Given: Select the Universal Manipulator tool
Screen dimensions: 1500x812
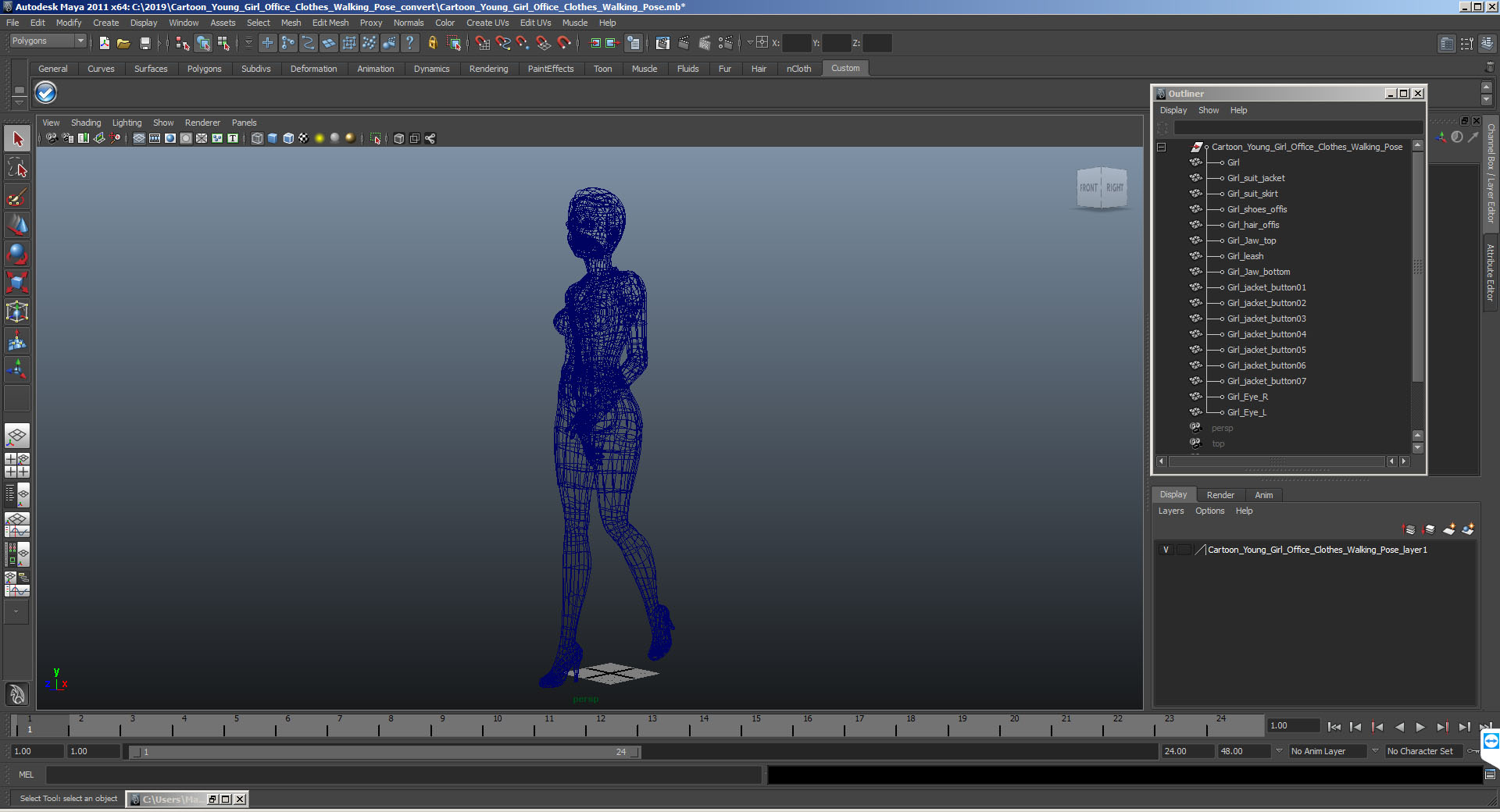Looking at the screenshot, I should coord(17,312).
